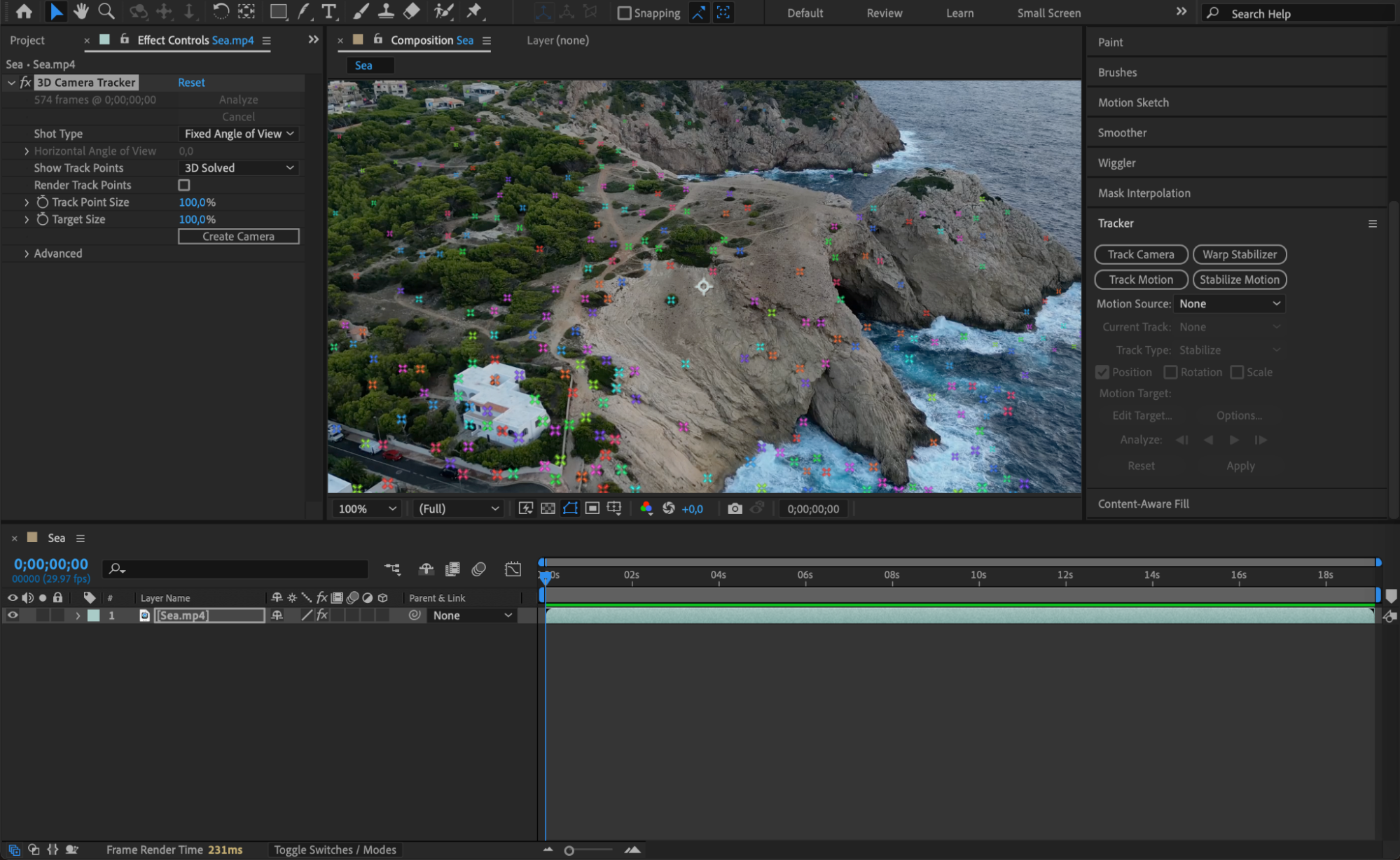The height and width of the screenshot is (860, 1400).
Task: Select the Puppet Pin tool
Action: [x=475, y=11]
